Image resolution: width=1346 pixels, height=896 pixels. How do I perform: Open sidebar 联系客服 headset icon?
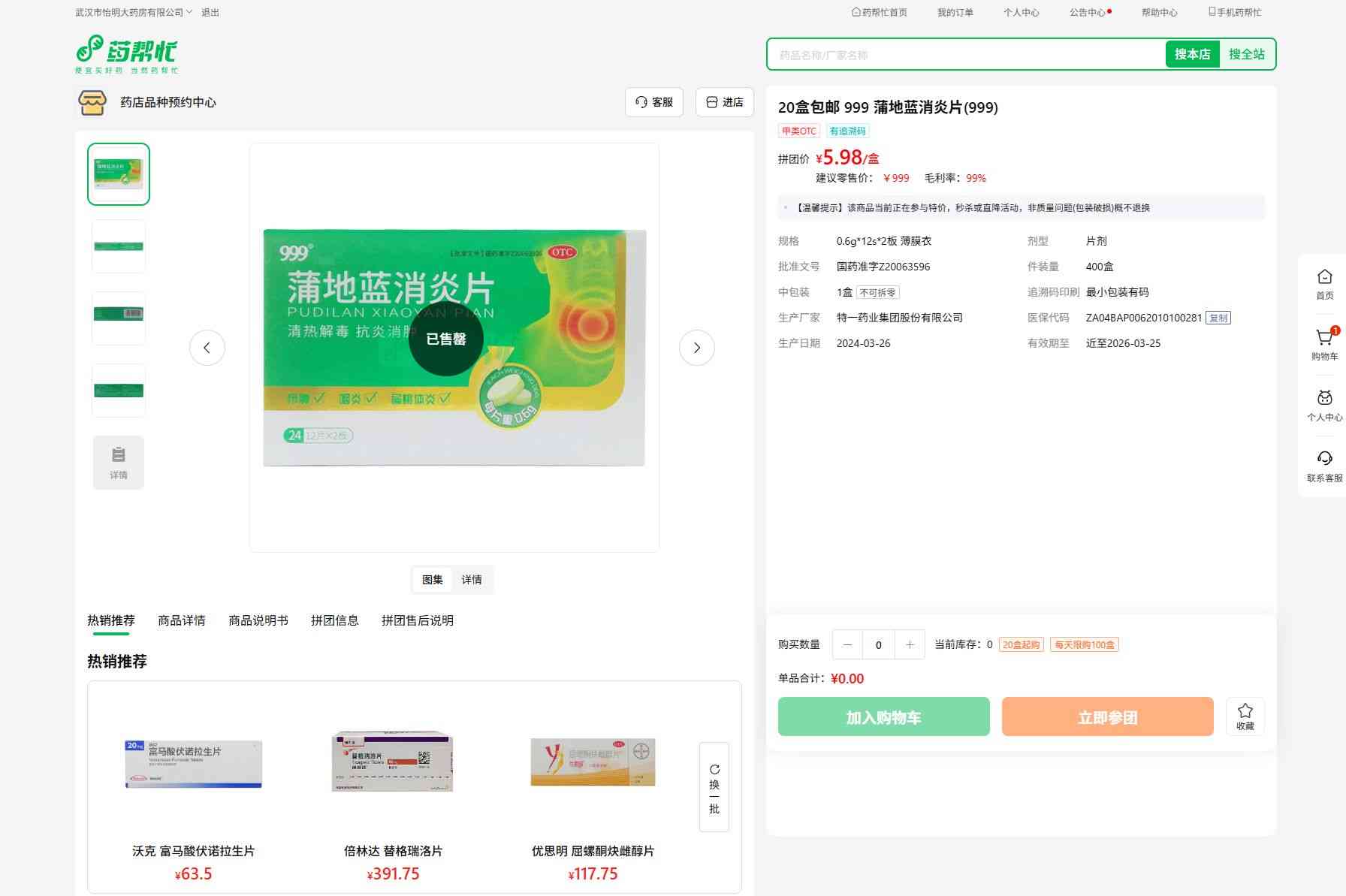1325,466
